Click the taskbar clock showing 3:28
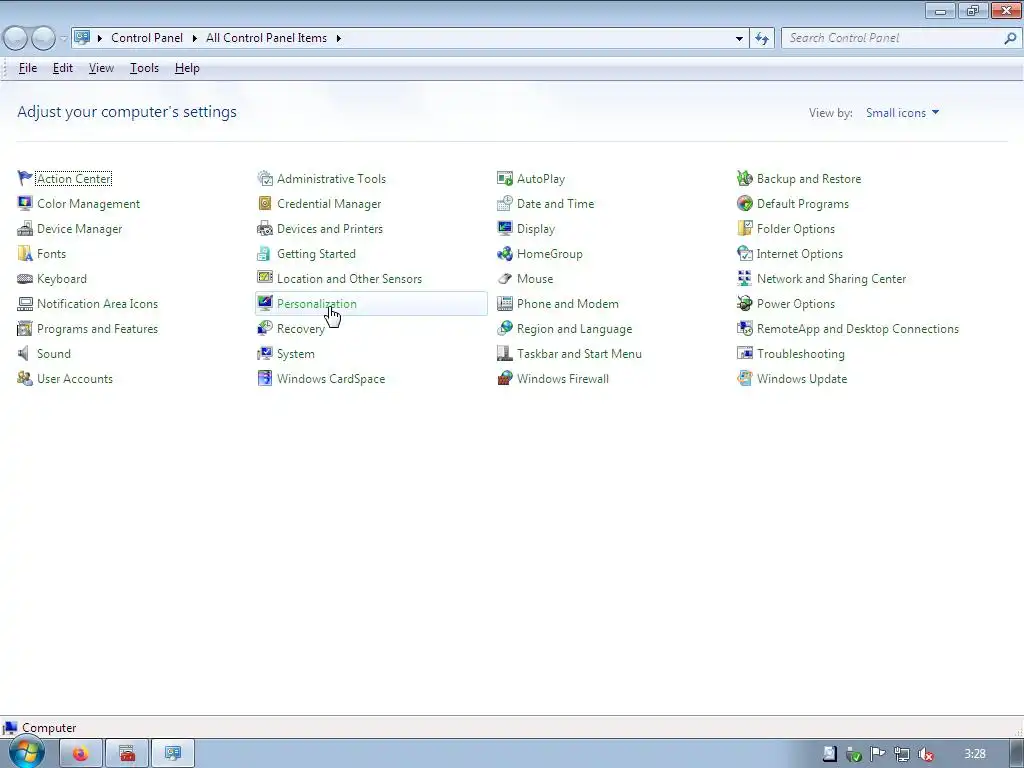 (x=975, y=754)
